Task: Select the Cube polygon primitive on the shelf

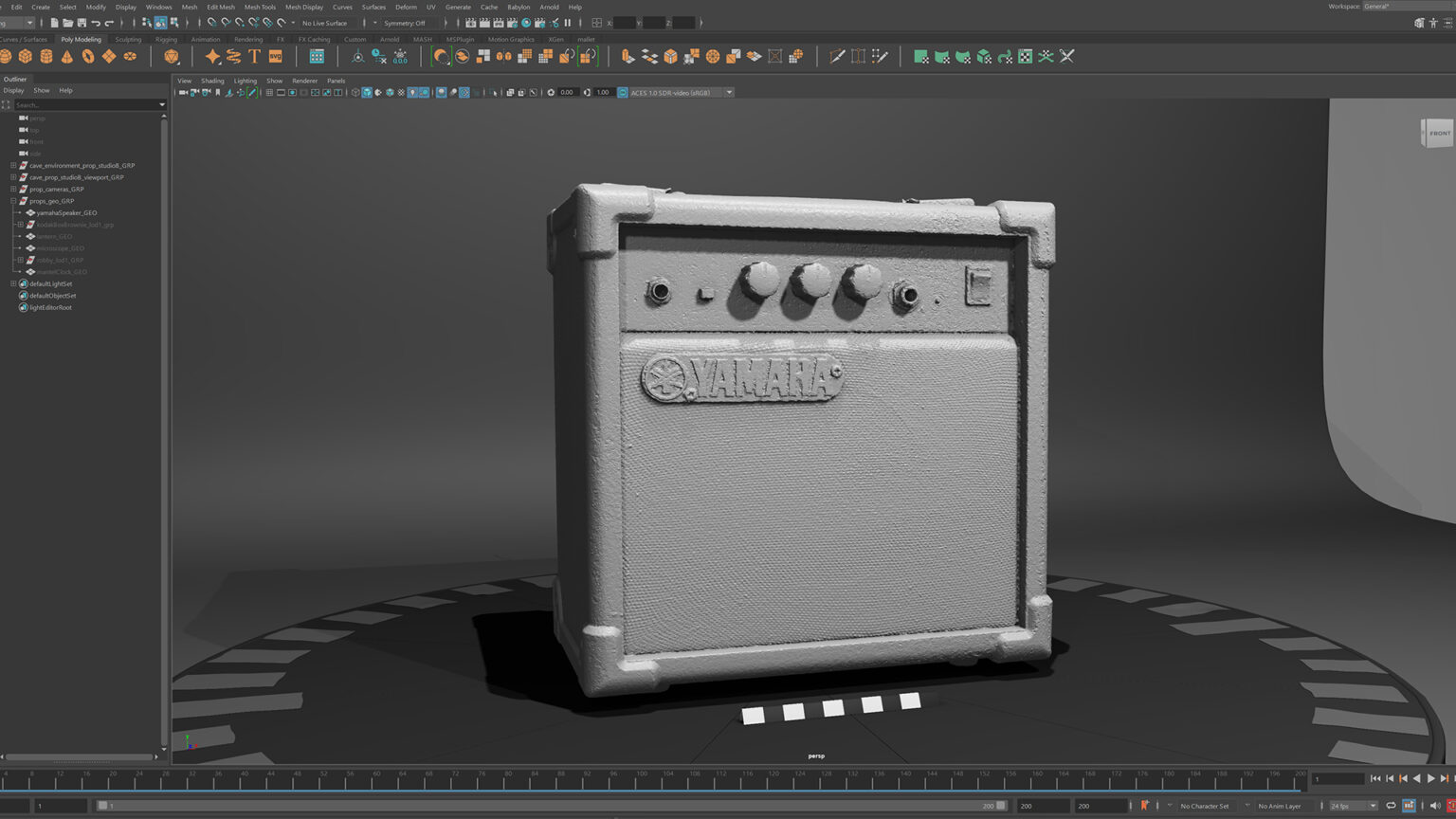Action: pos(26,56)
